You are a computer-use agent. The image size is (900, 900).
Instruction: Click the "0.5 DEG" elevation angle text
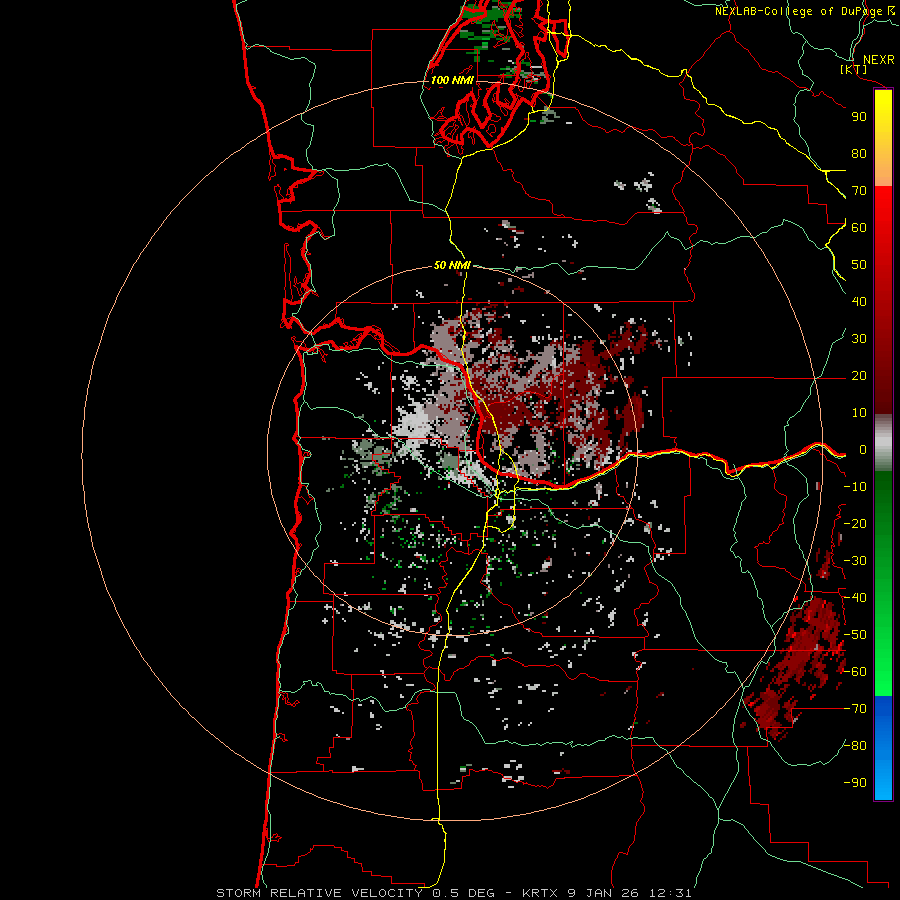click(x=462, y=893)
